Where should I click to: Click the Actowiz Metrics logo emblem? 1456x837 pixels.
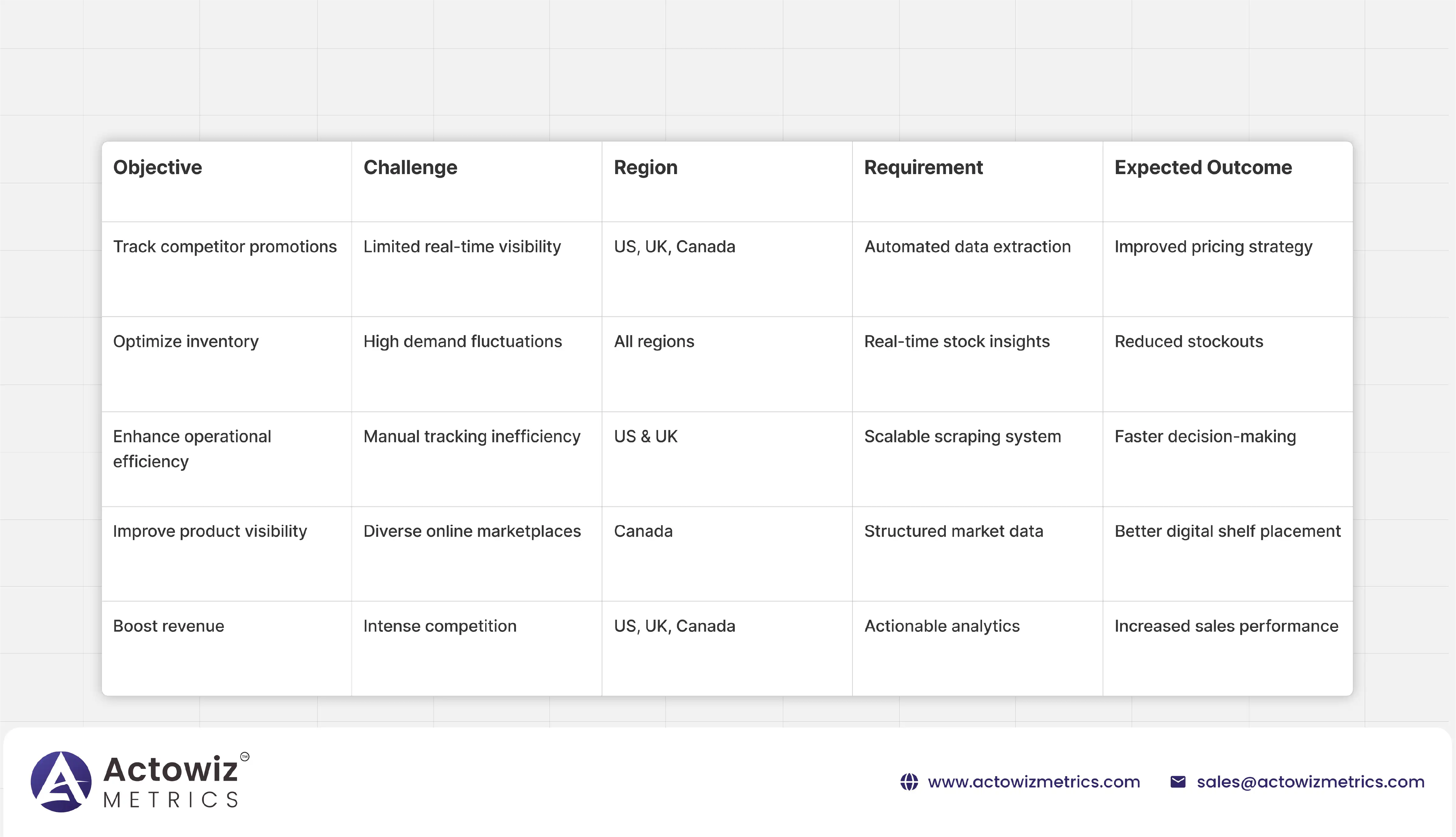coord(61,781)
